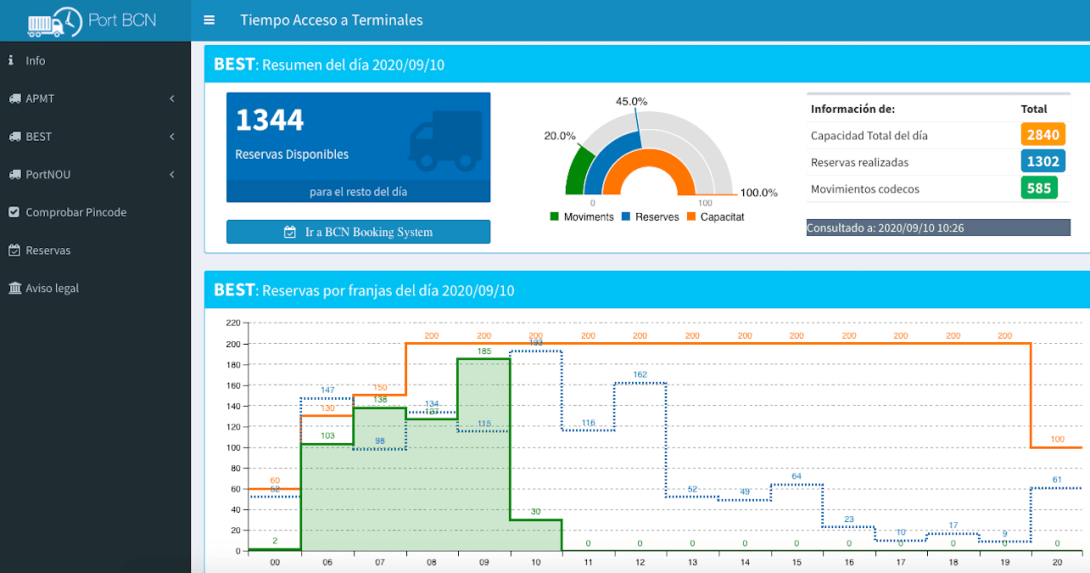Click the green 103 label at hour 06
1090x573 pixels.
(x=327, y=436)
